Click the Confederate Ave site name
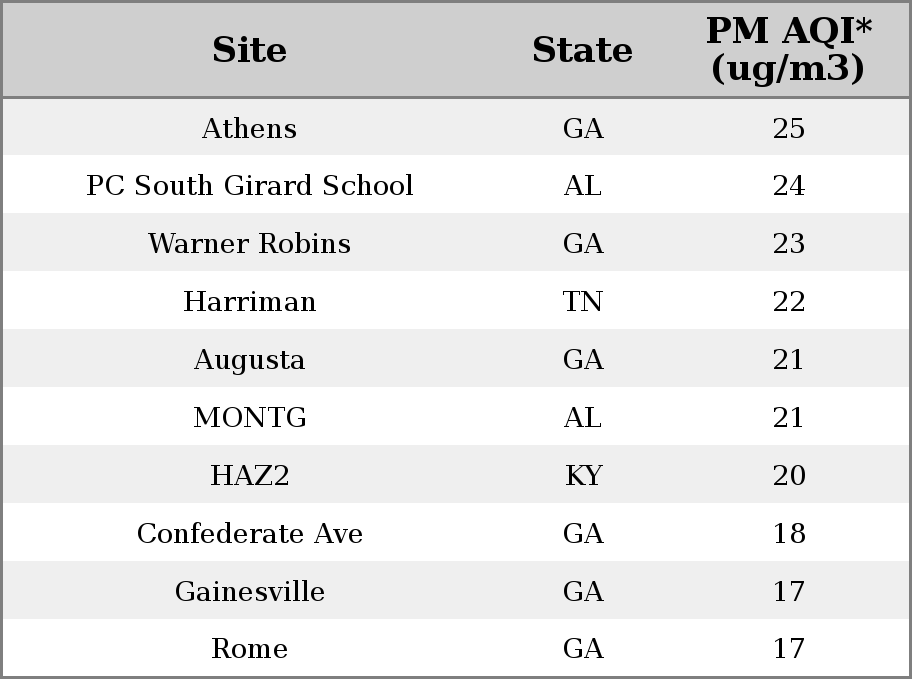The height and width of the screenshot is (679, 912). click(250, 533)
